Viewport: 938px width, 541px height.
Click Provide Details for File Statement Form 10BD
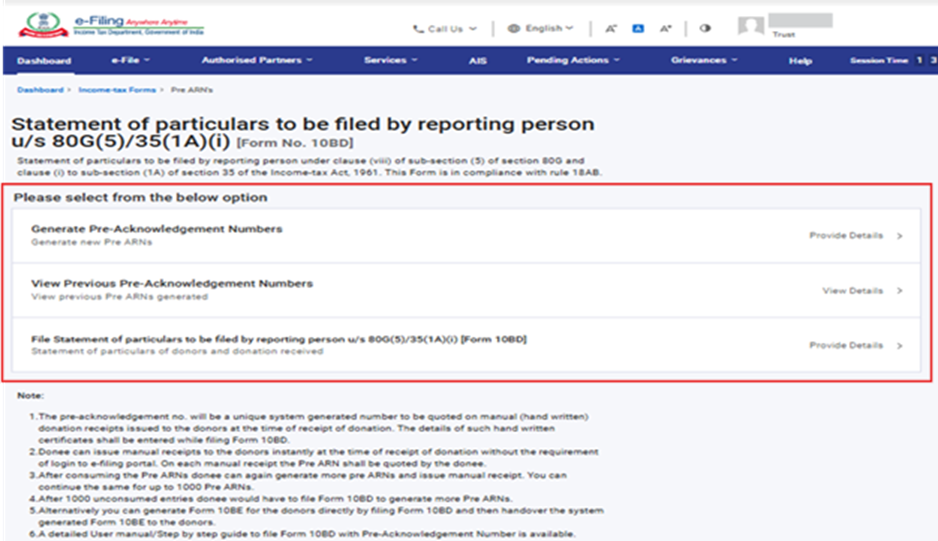pyautogui.click(x=846, y=345)
